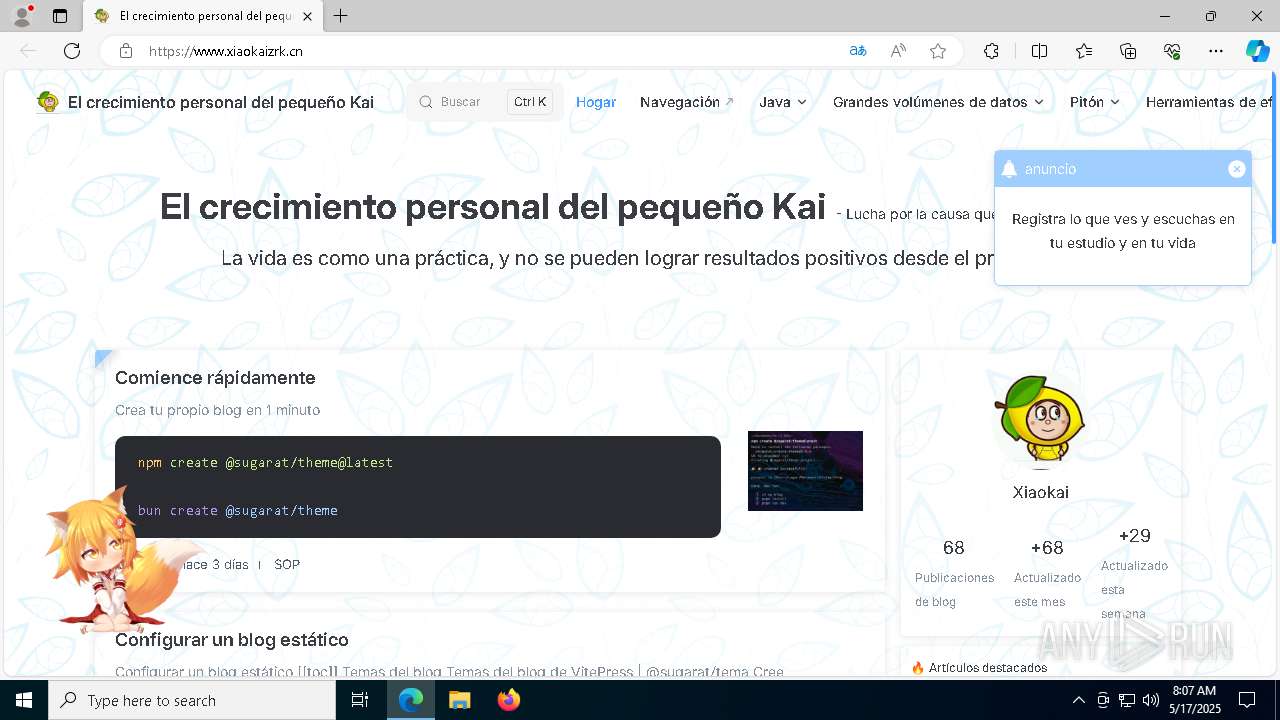This screenshot has height=720, width=1280.
Task: Open the Windows Start menu
Action: [x=24, y=700]
